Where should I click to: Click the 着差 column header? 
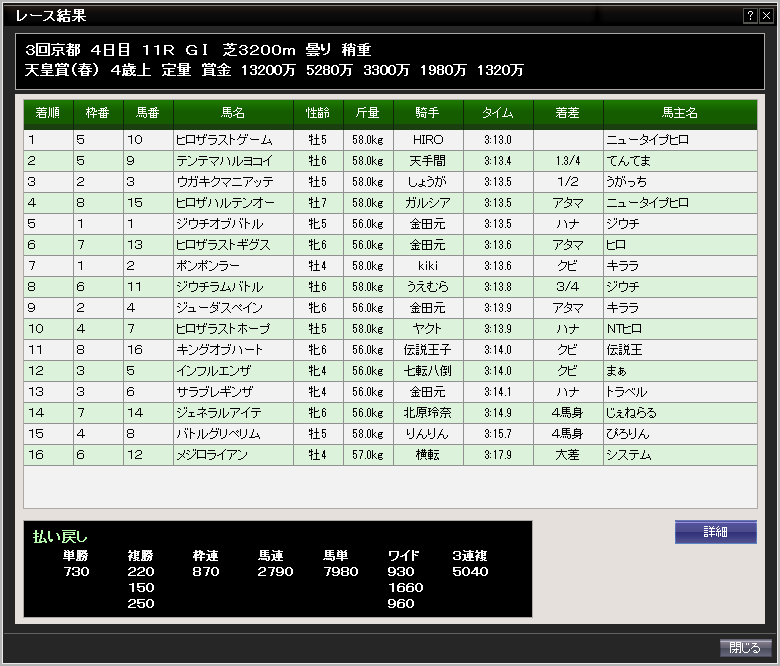568,113
